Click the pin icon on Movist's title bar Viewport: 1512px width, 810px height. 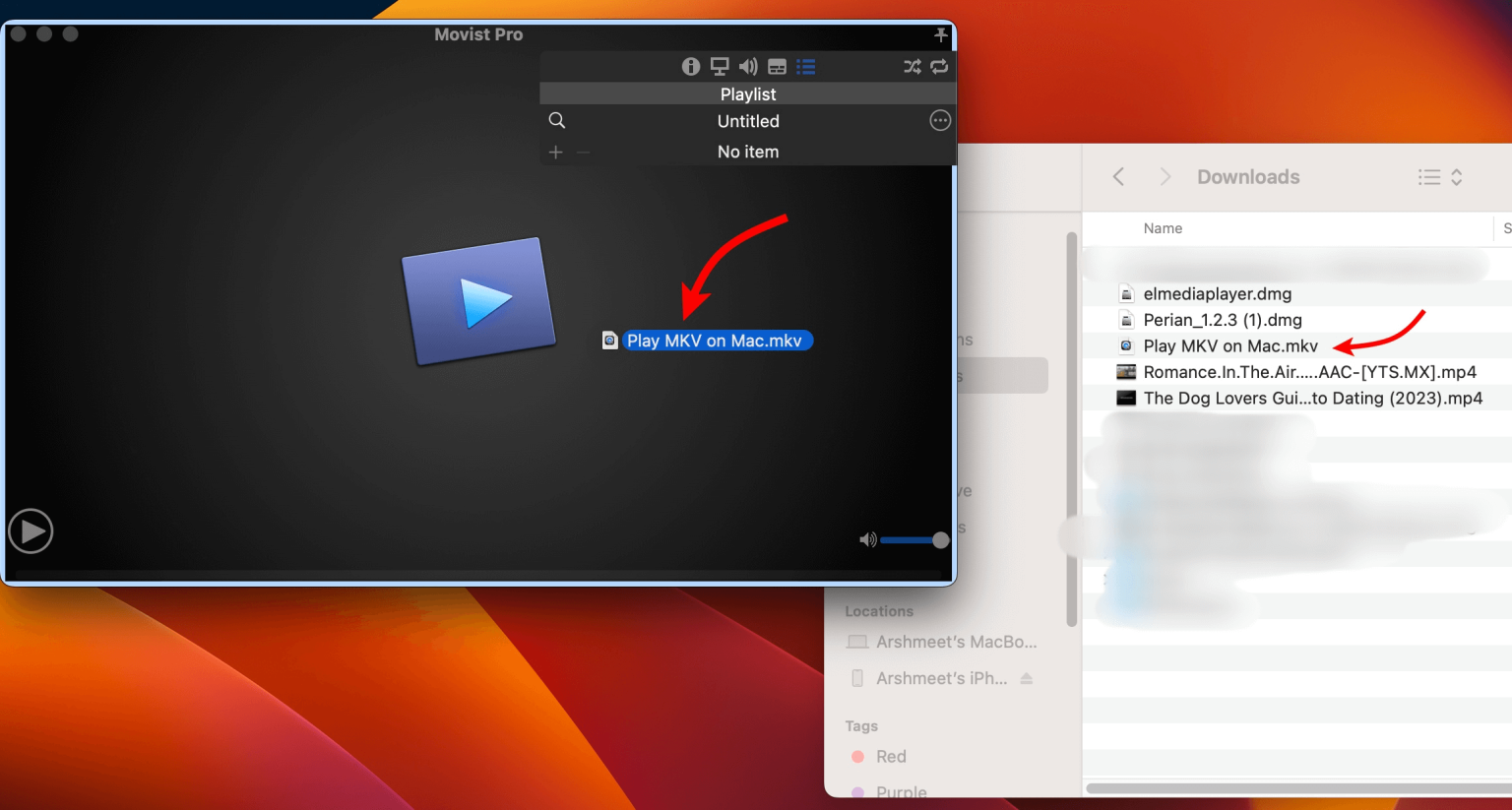point(940,34)
